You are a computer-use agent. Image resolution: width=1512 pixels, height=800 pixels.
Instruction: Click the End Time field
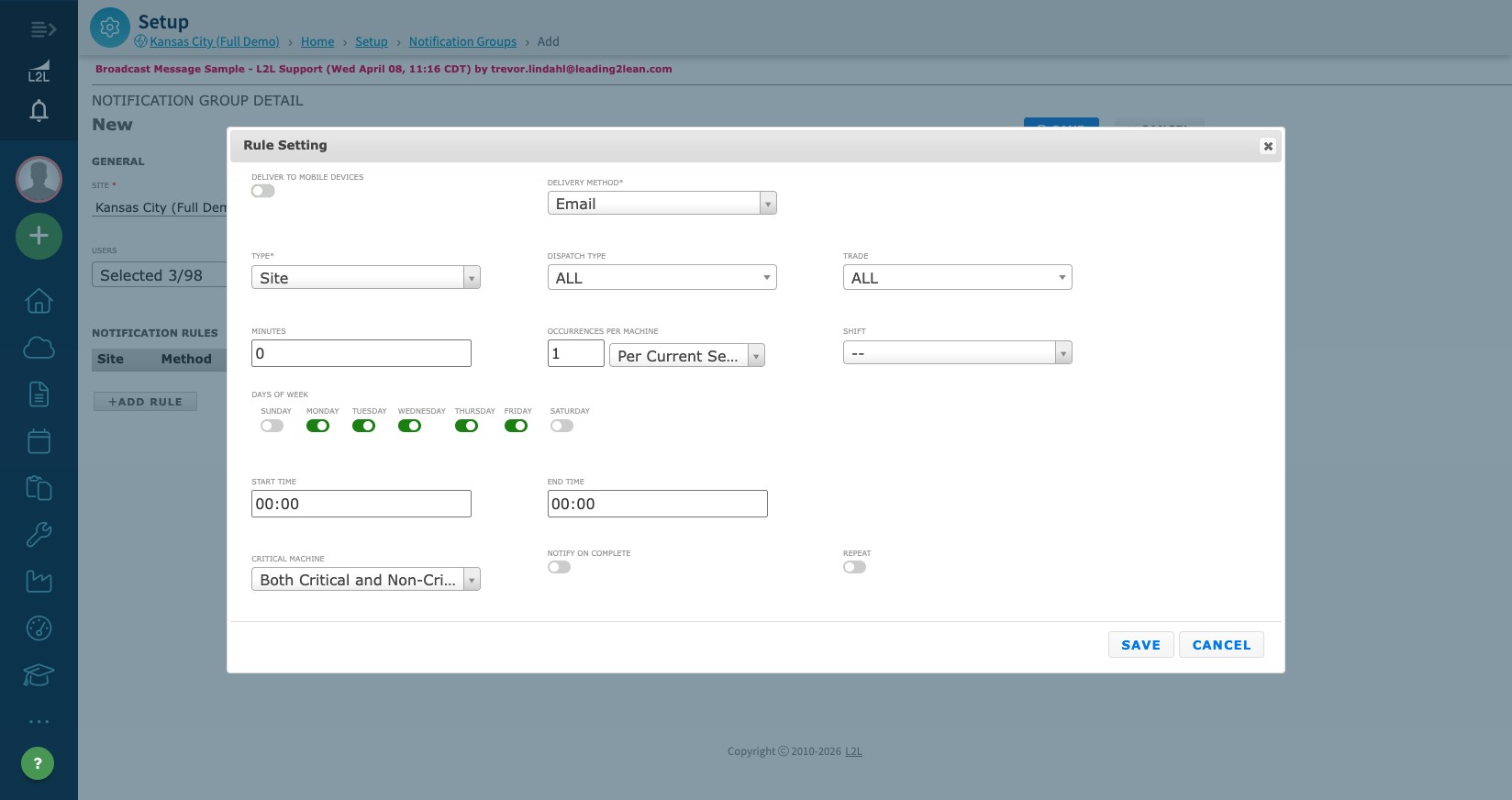(x=658, y=504)
